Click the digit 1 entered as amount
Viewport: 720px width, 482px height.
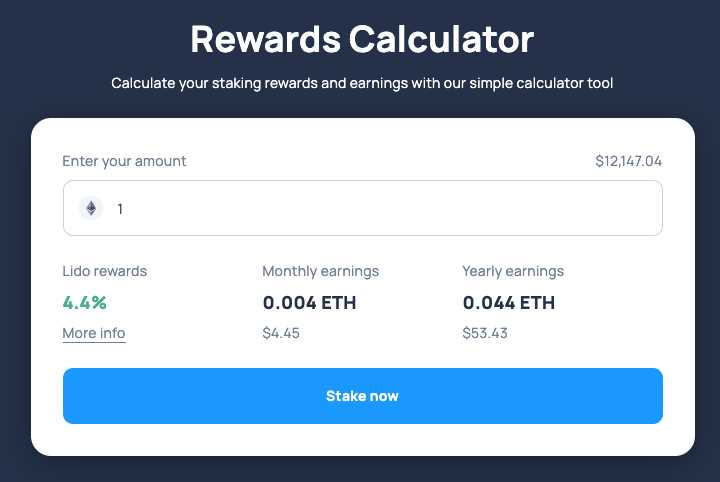tap(121, 209)
